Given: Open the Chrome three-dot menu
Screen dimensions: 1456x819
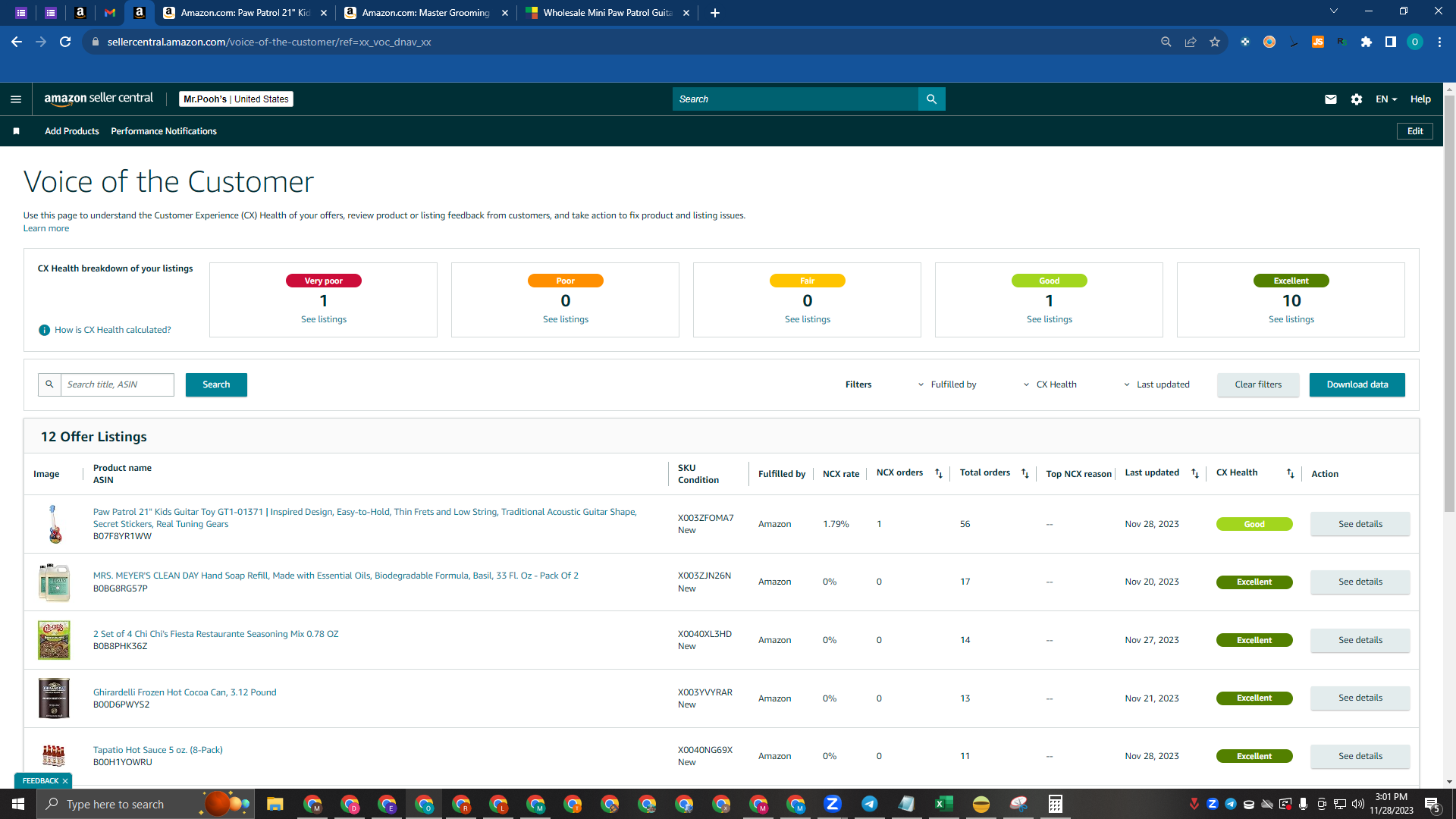Looking at the screenshot, I should pos(1439,42).
